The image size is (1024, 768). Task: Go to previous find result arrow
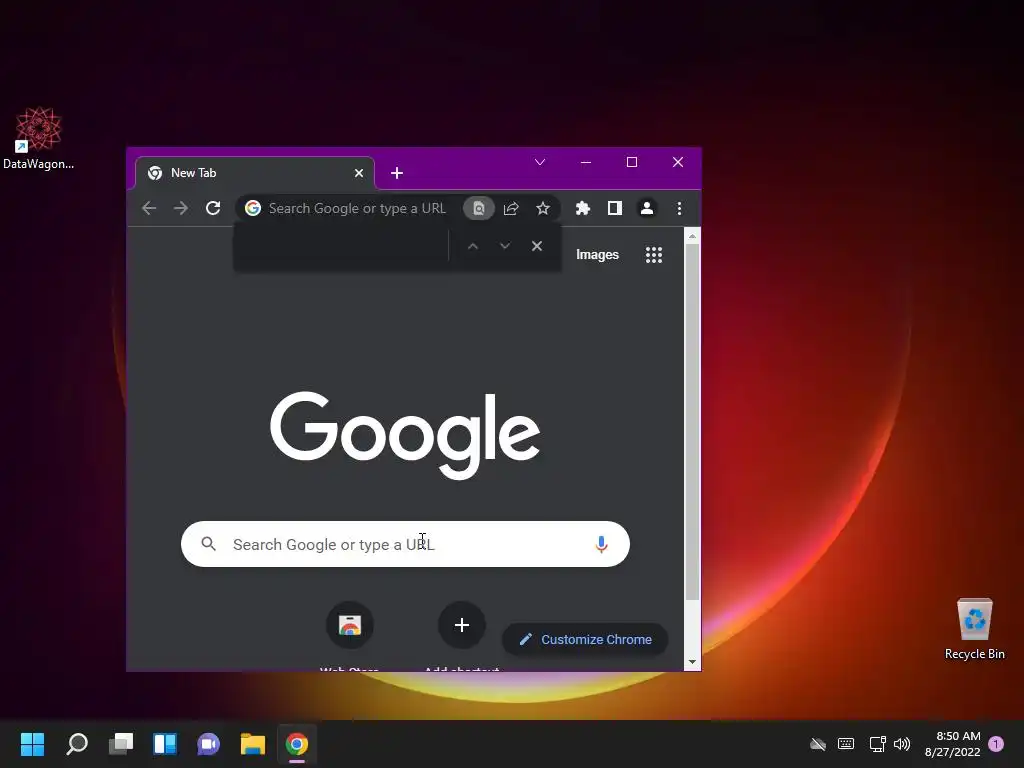point(473,246)
